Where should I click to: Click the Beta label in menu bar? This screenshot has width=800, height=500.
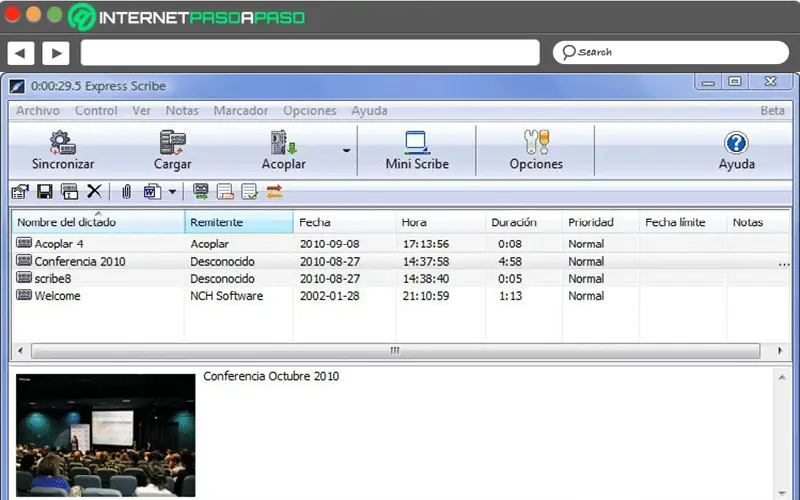pos(772,111)
